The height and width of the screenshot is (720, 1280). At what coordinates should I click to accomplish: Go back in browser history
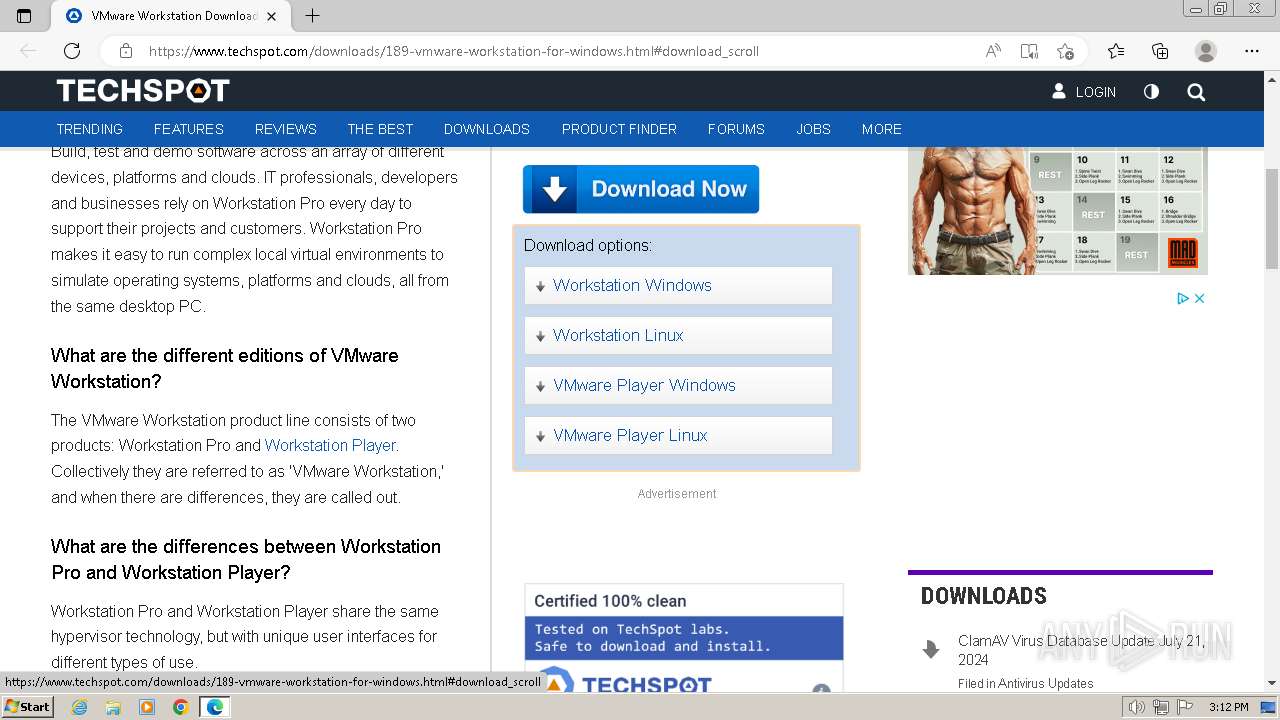click(28, 51)
